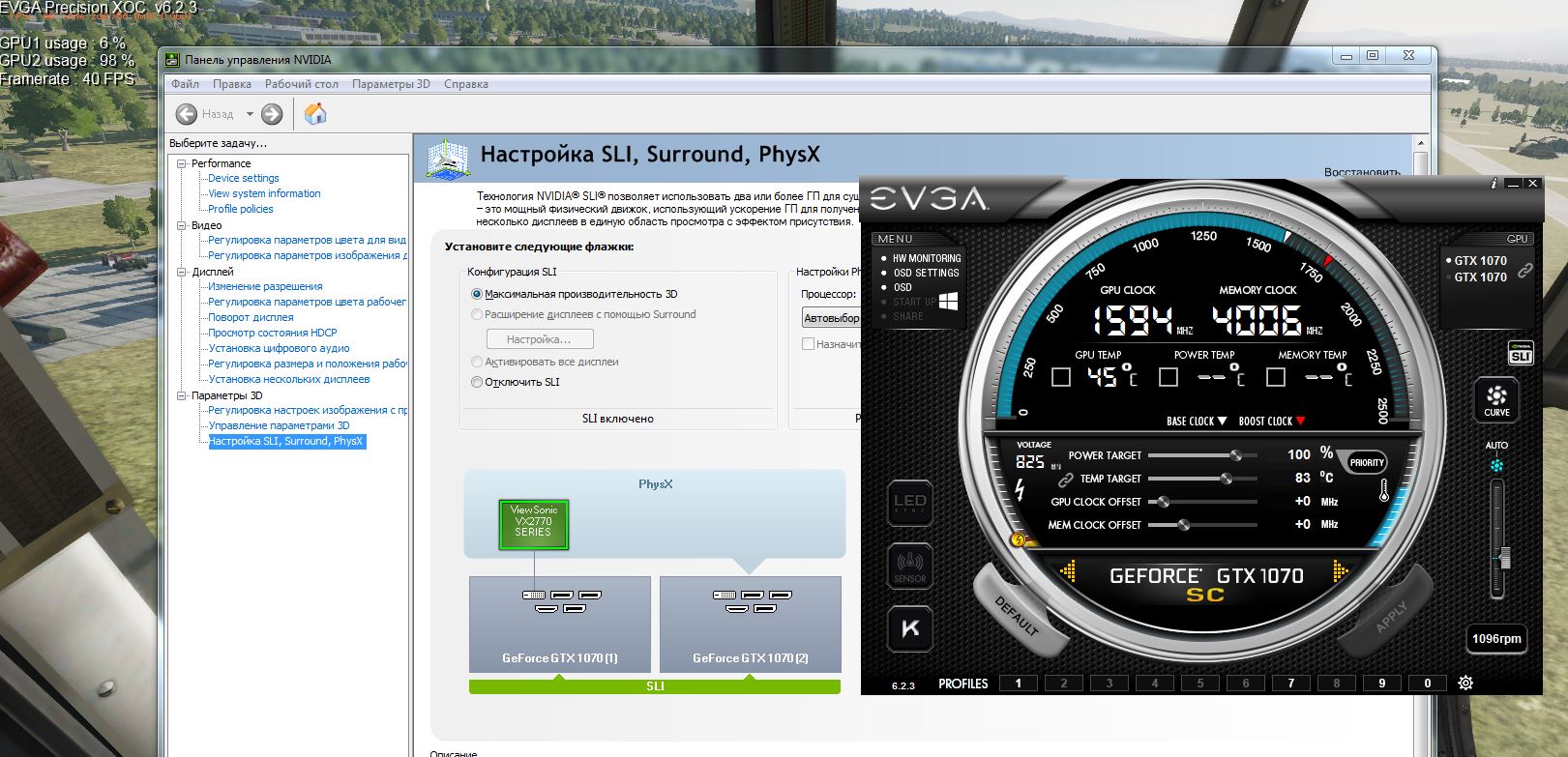Click the NVIDIA home icon
This screenshot has height=757, width=1568.
tap(315, 114)
